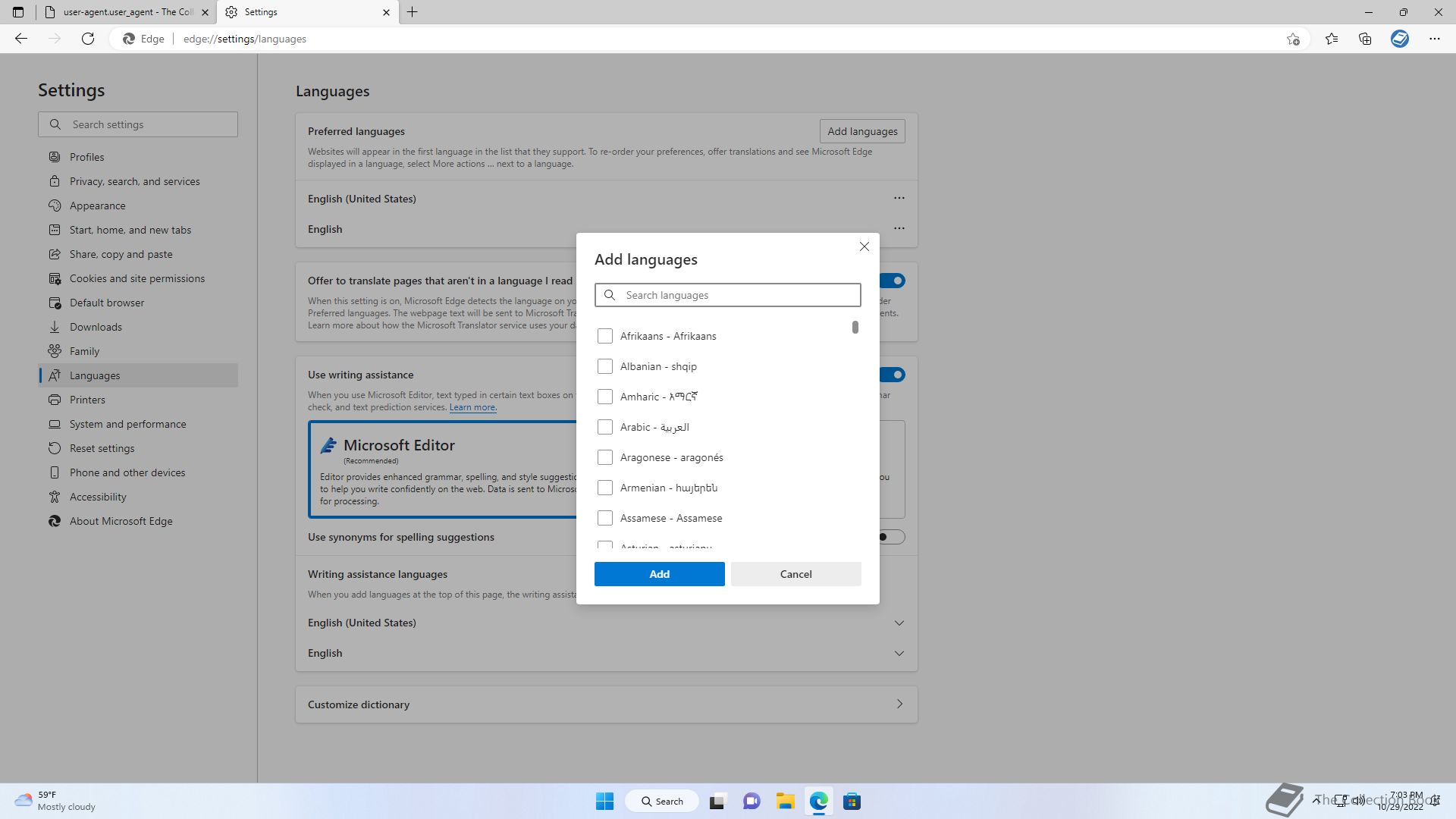
Task: Open the Favorites hub icon
Action: (x=1332, y=39)
